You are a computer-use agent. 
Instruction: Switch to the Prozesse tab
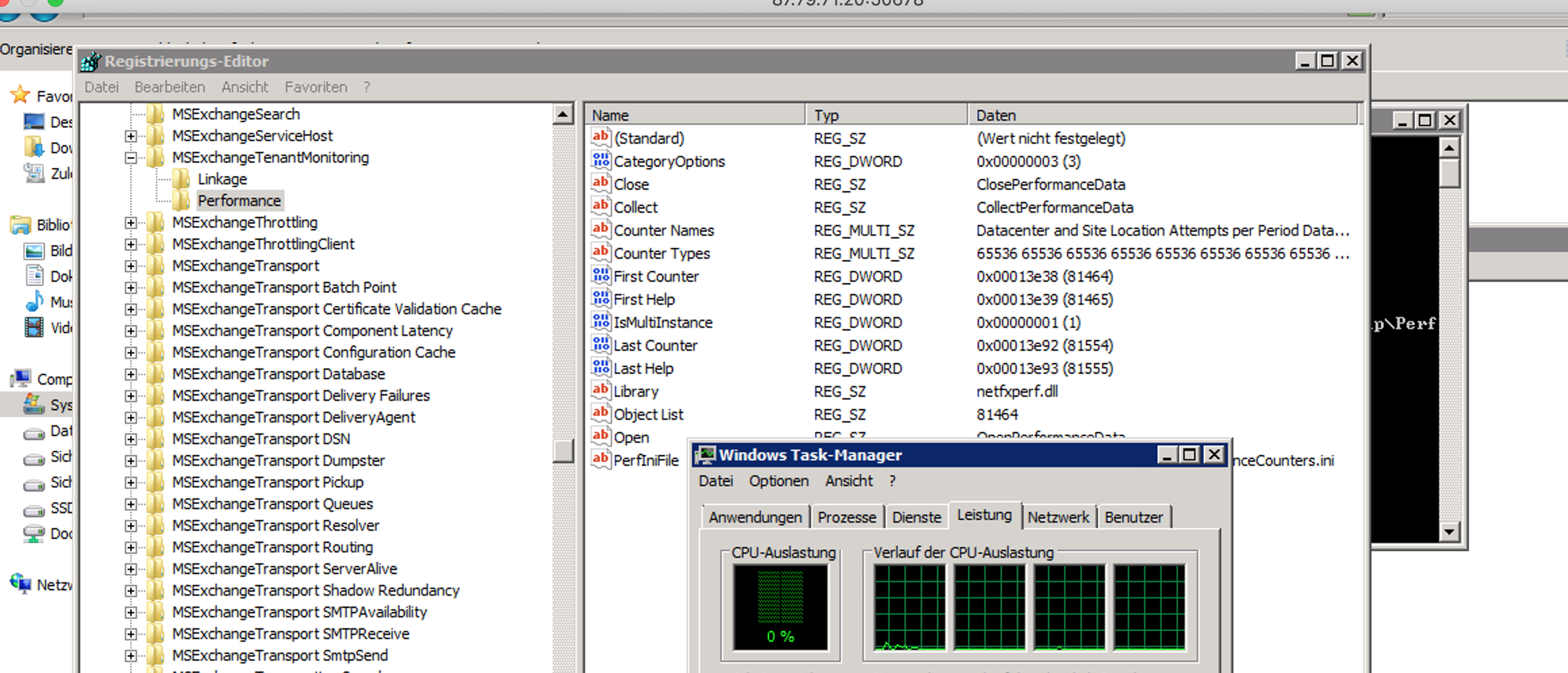coord(846,517)
